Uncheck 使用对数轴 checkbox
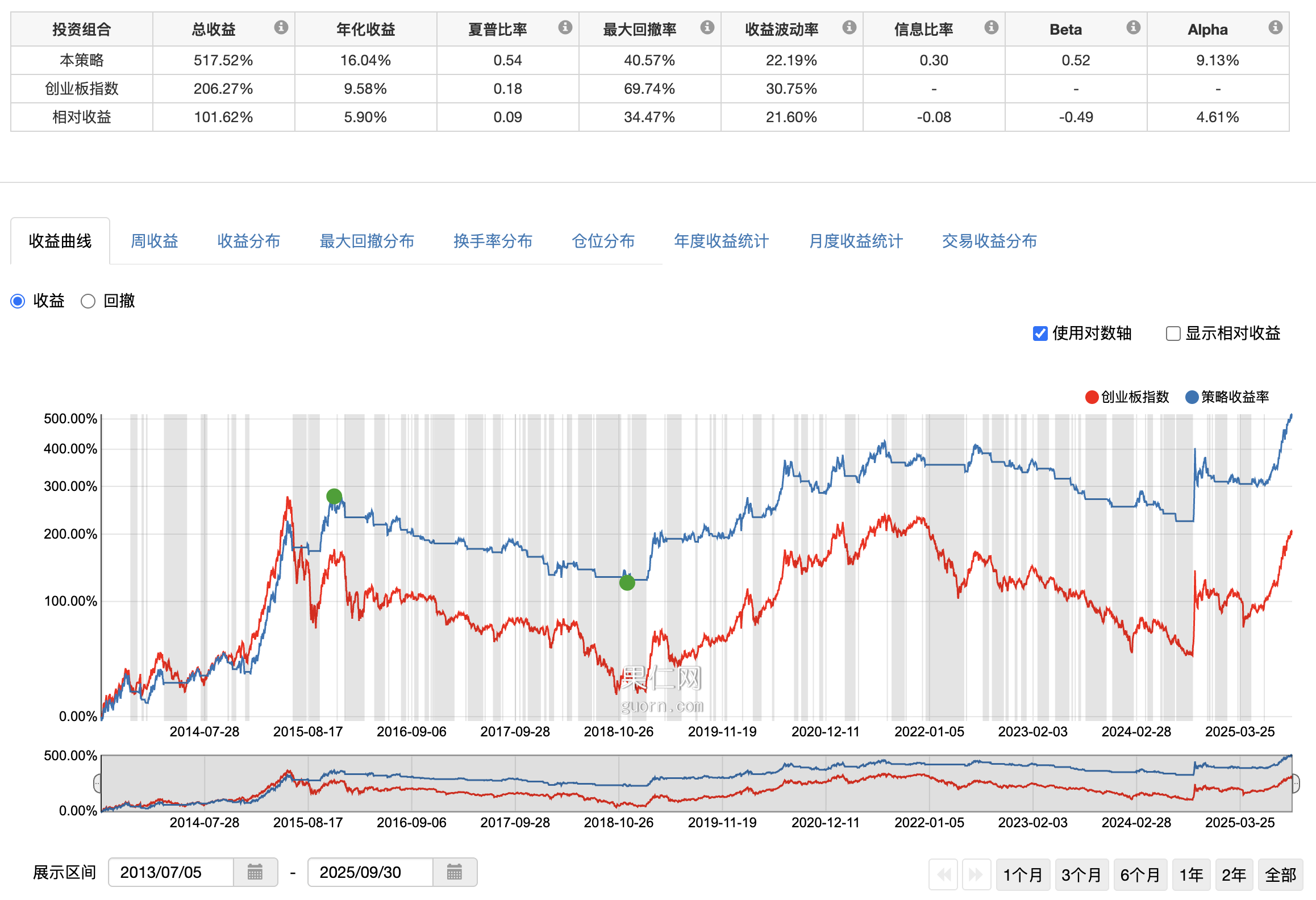 pos(1040,334)
